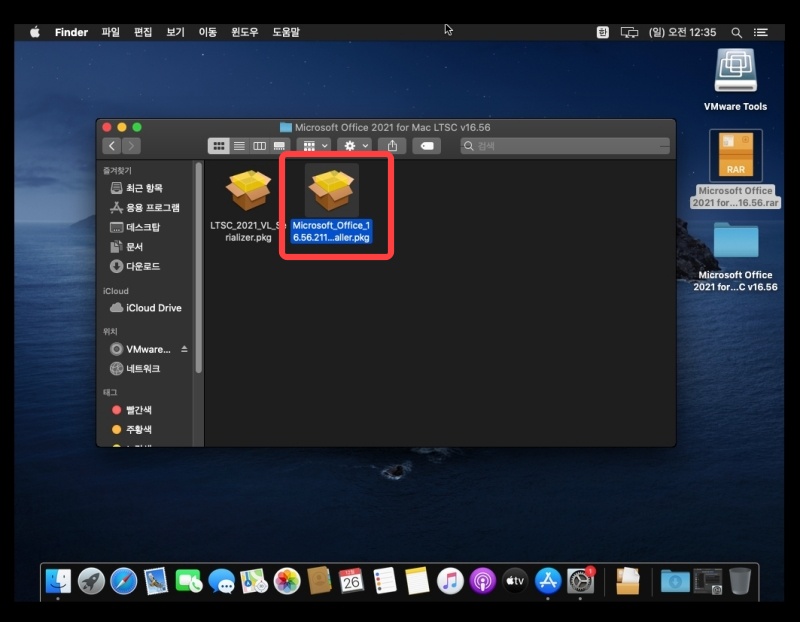
Task: Click the Share button in Finder toolbar
Action: click(x=392, y=146)
